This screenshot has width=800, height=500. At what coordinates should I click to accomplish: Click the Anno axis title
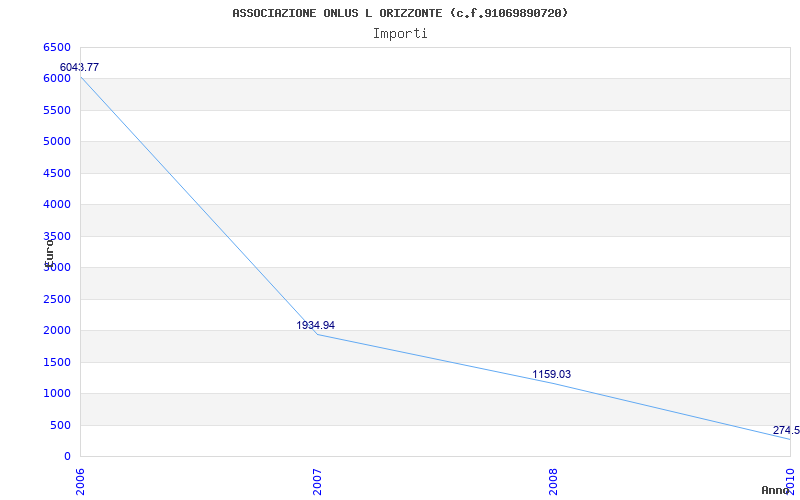pyautogui.click(x=775, y=490)
